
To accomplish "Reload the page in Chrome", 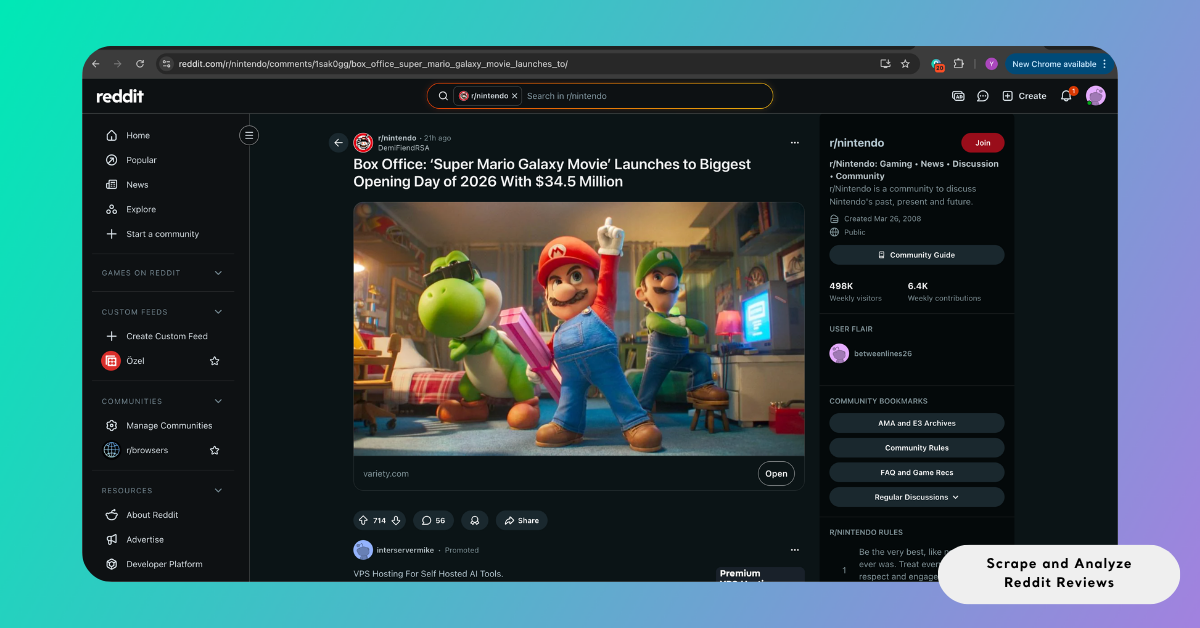I will (x=140, y=64).
